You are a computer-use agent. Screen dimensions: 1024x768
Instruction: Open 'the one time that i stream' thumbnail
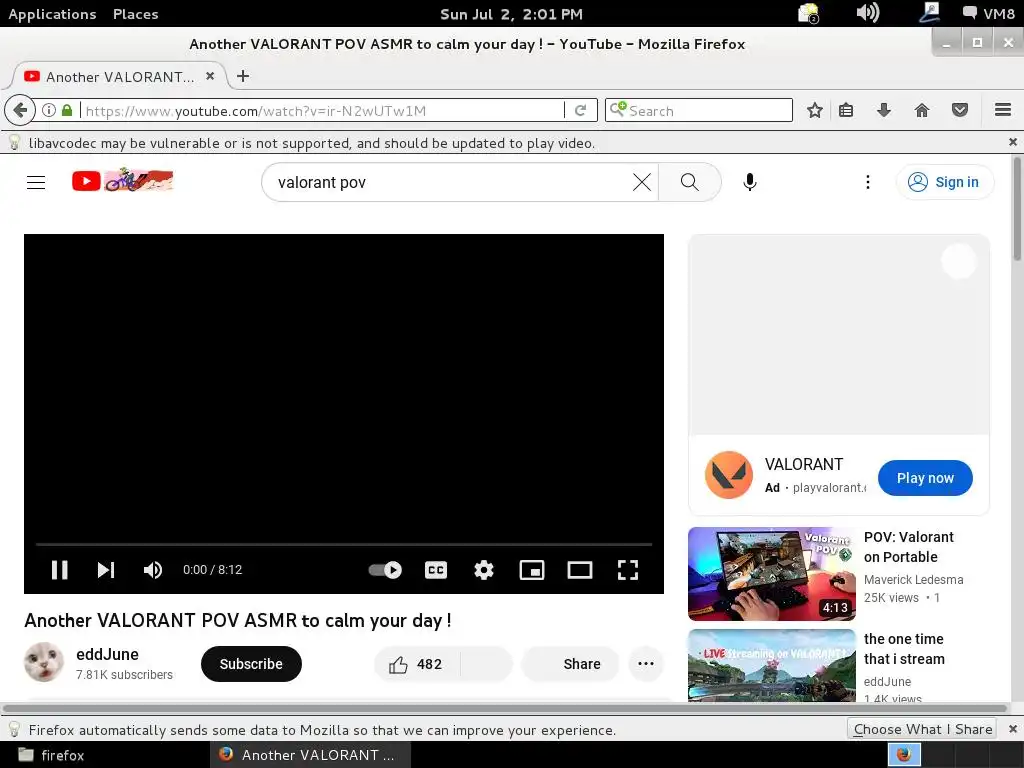pos(771,665)
